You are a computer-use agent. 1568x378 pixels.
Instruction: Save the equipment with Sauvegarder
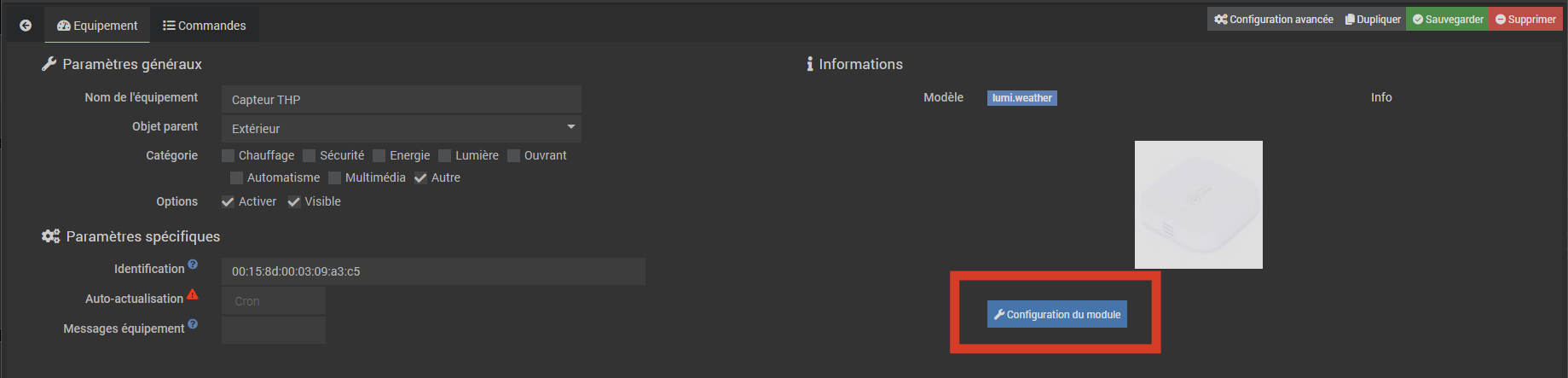(1448, 20)
